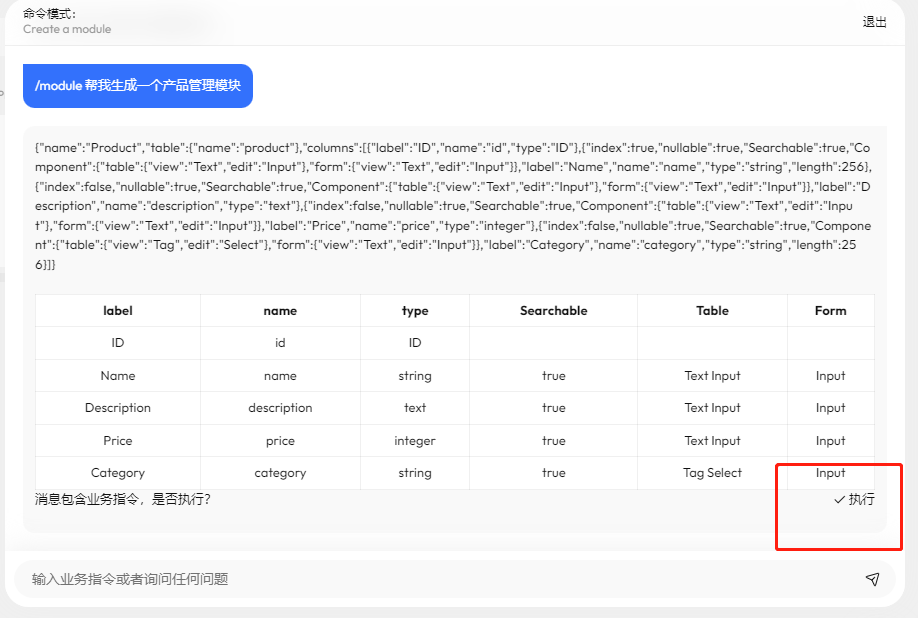Click the 'type' column header
Screen dimensions: 918x618
[415, 311]
